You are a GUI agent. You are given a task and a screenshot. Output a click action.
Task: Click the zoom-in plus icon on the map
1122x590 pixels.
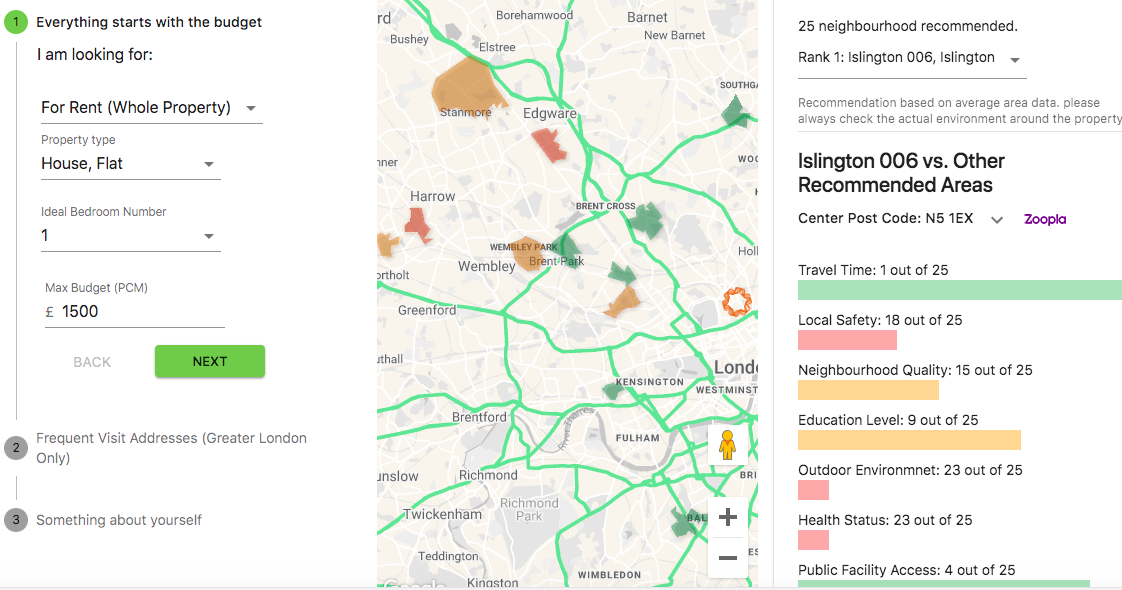[727, 517]
